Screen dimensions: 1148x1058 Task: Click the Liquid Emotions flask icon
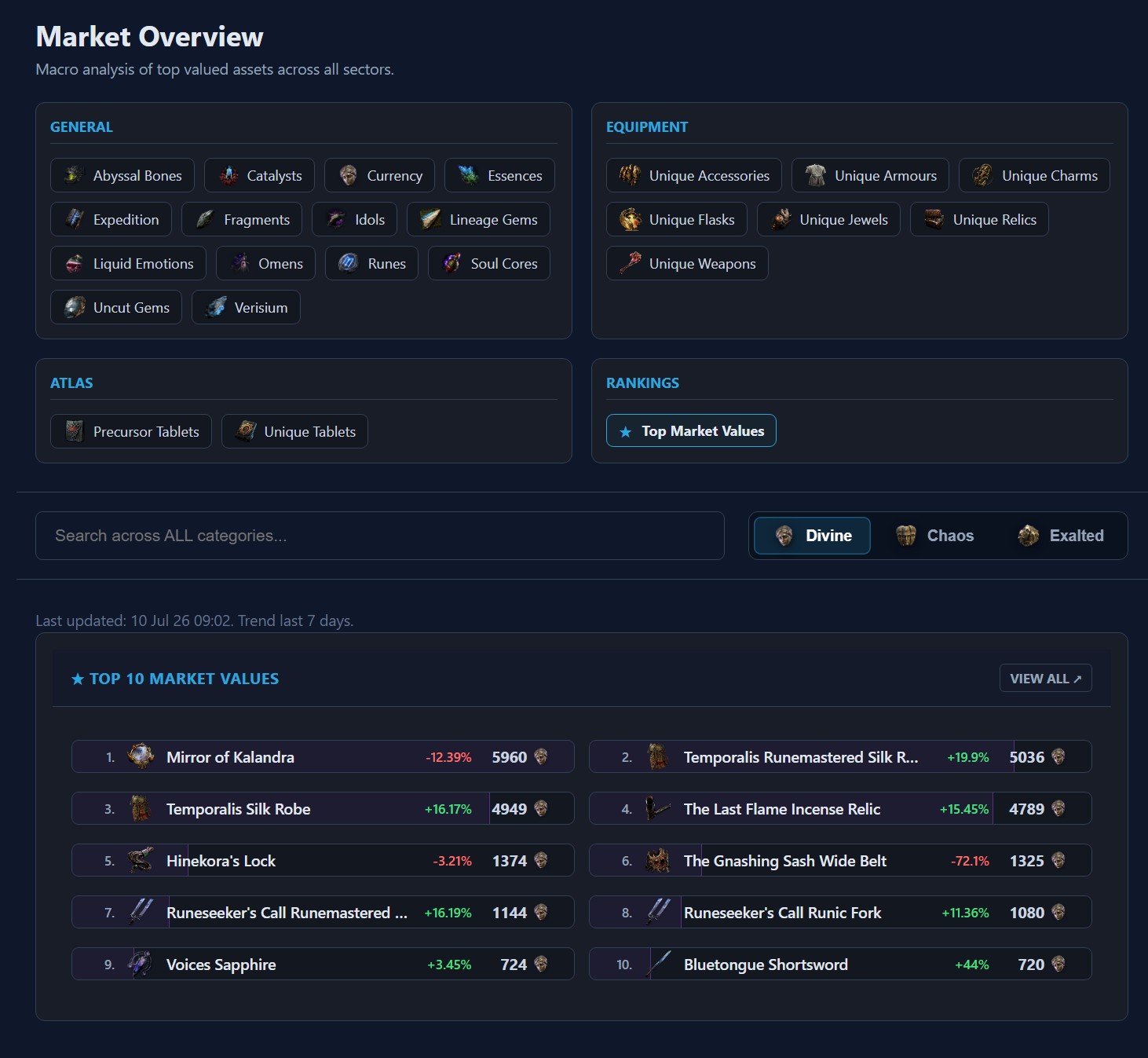pos(75,263)
